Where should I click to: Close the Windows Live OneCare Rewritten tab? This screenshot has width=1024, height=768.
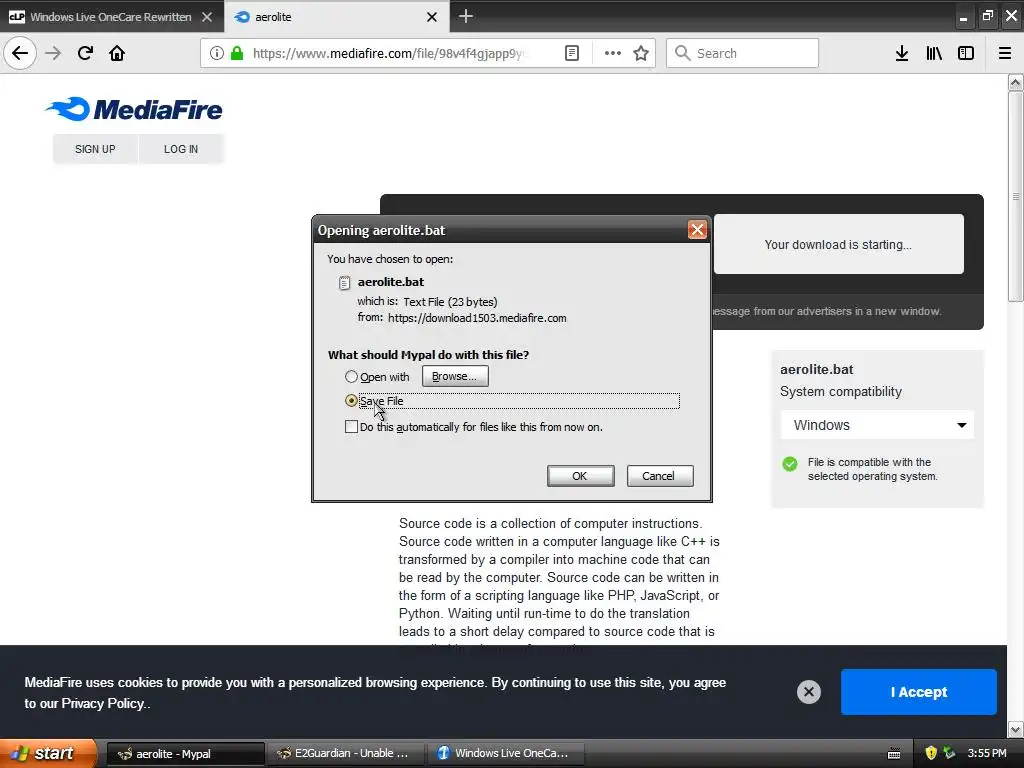(207, 17)
